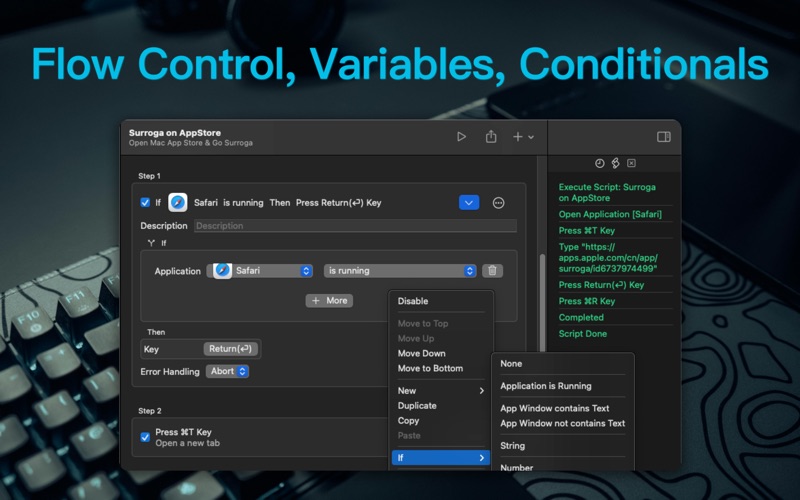
Task: Clear log with the X box icon
Action: 631,163
